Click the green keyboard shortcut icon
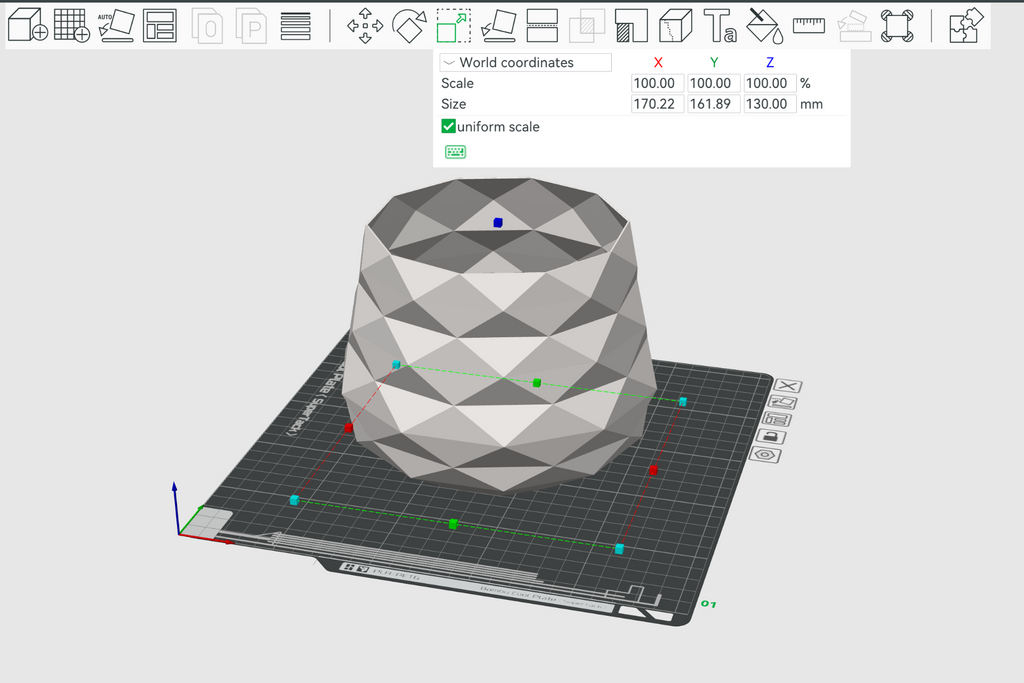The image size is (1024, 683). [455, 152]
